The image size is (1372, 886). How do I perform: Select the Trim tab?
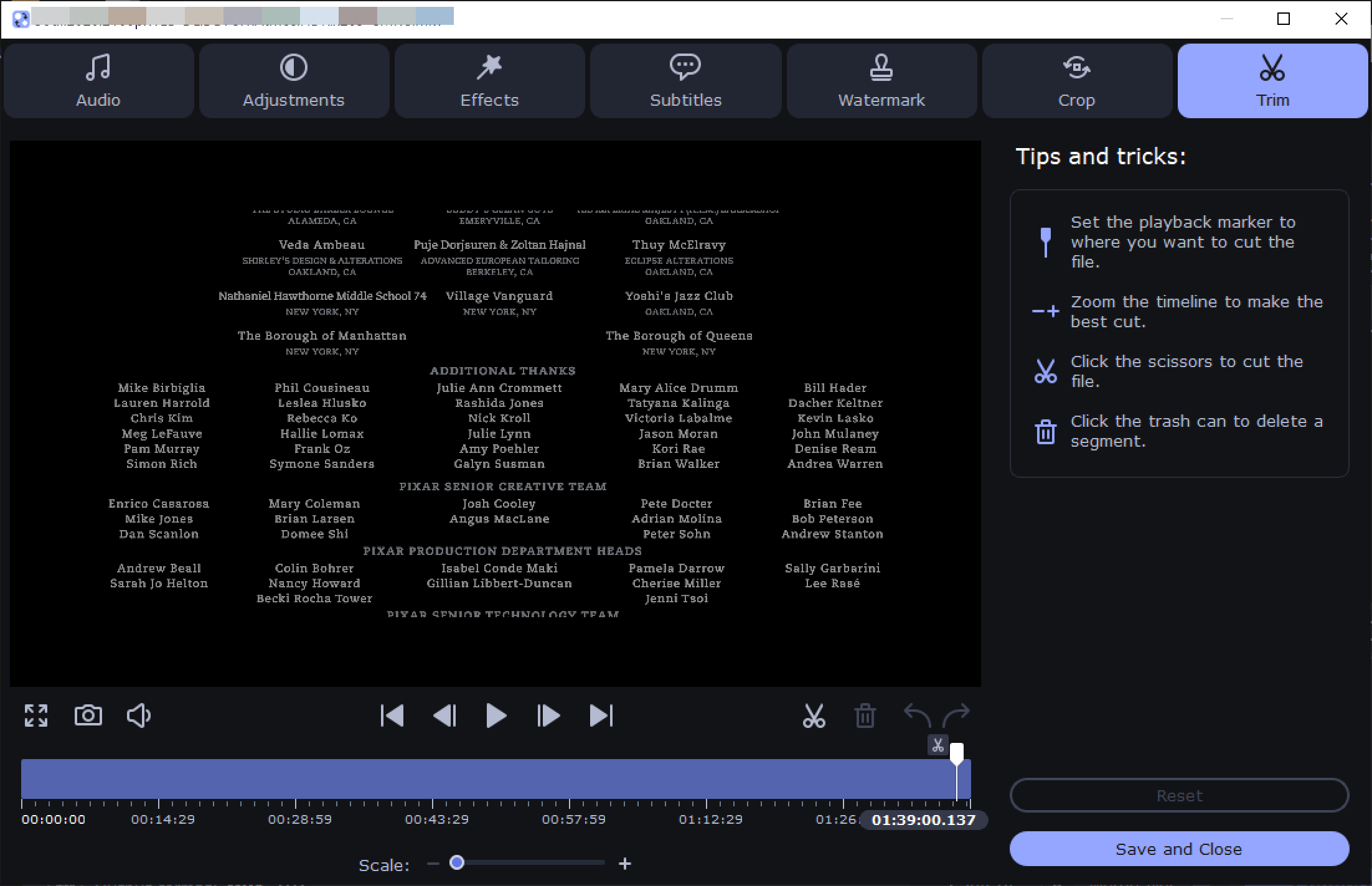[x=1272, y=81]
